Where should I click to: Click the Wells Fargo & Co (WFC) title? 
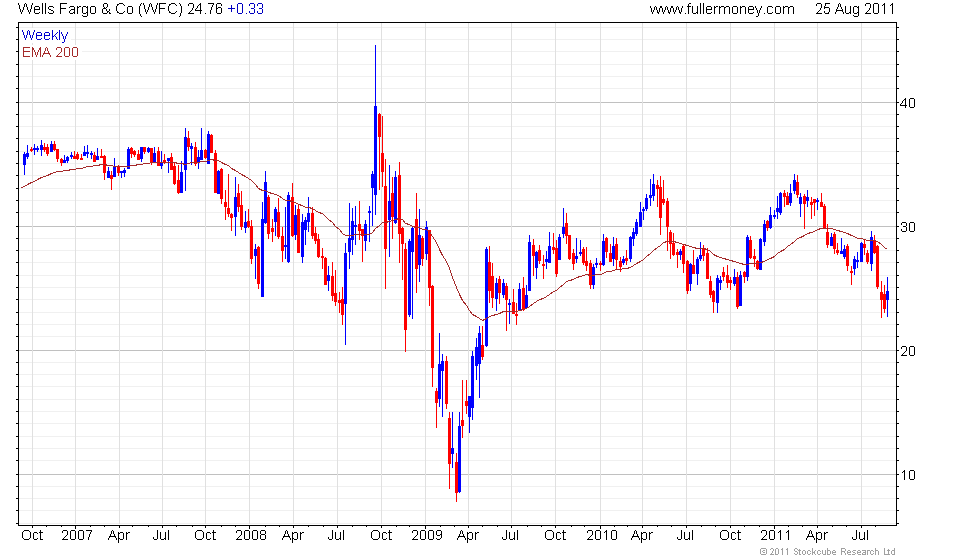tap(100, 9)
